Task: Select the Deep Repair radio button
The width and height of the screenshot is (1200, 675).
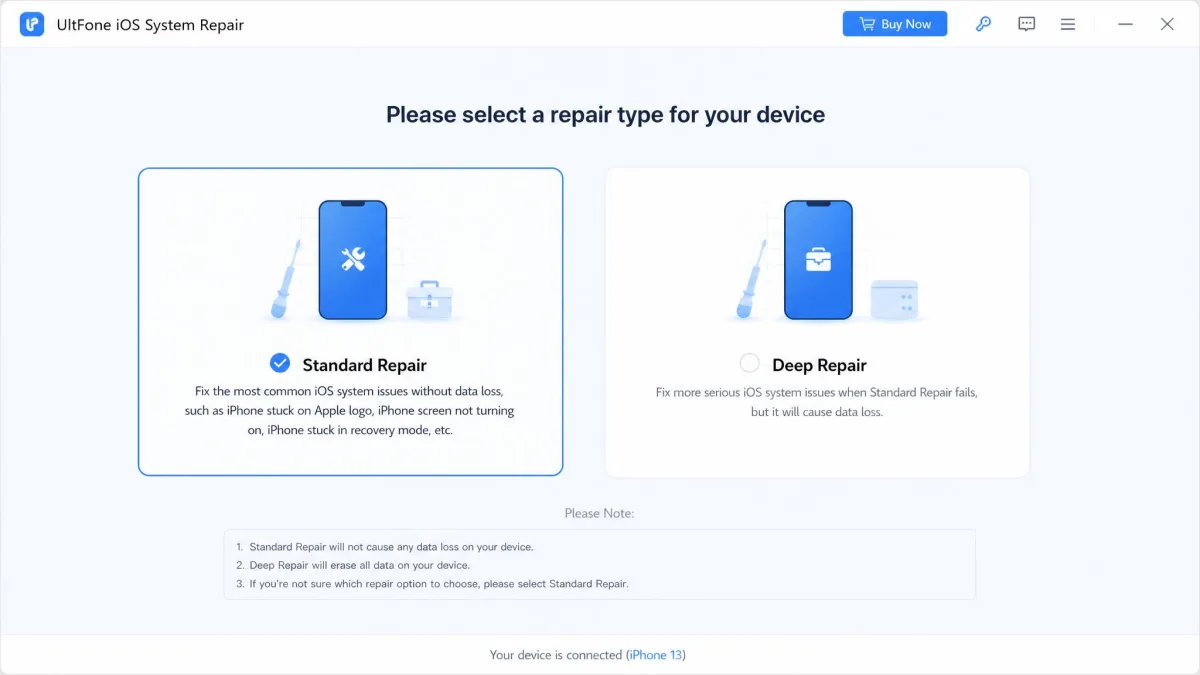Action: point(749,363)
